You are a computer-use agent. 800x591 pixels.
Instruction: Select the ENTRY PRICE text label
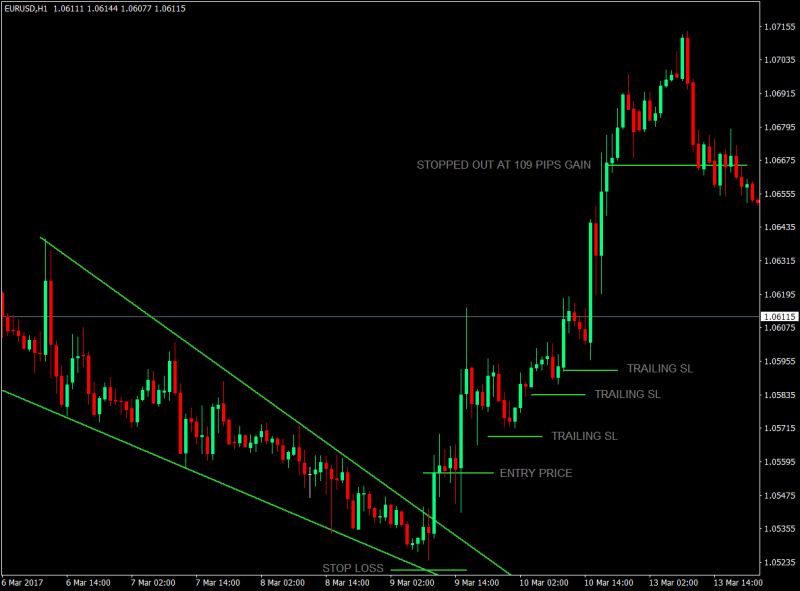click(x=537, y=473)
